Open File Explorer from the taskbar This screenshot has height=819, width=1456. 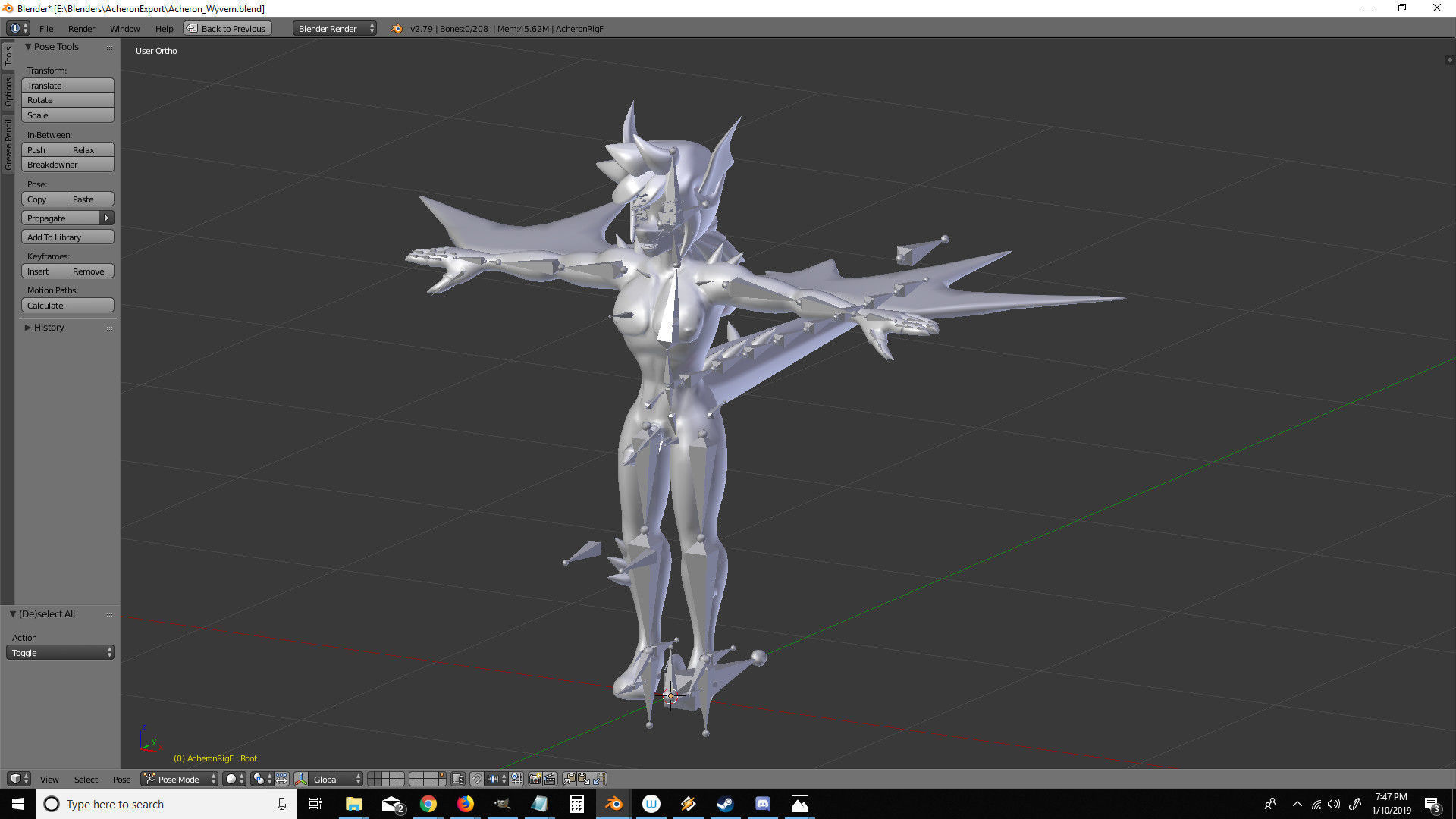(x=354, y=804)
